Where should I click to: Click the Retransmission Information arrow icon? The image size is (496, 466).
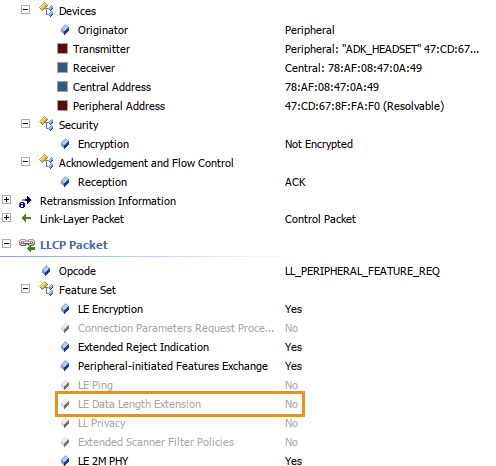click(x=25, y=201)
